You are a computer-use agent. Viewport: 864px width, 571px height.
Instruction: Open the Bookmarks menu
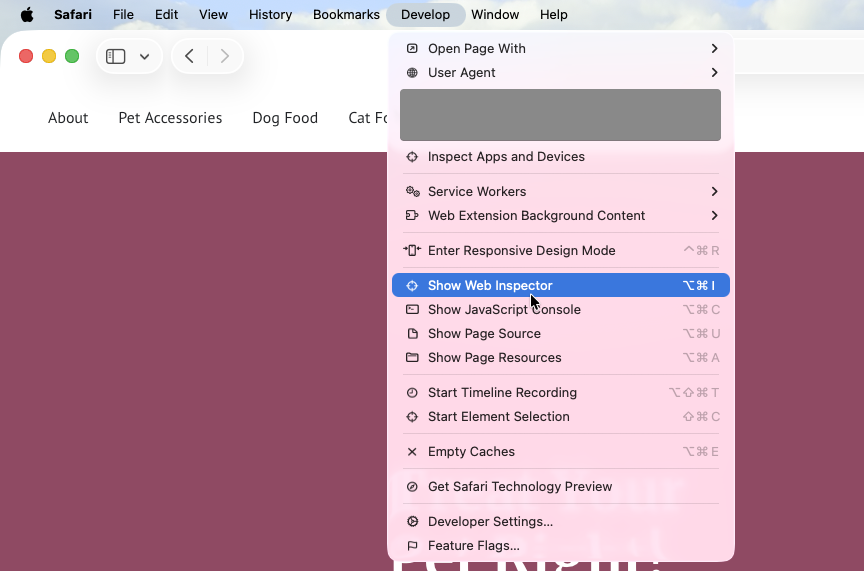coord(346,14)
